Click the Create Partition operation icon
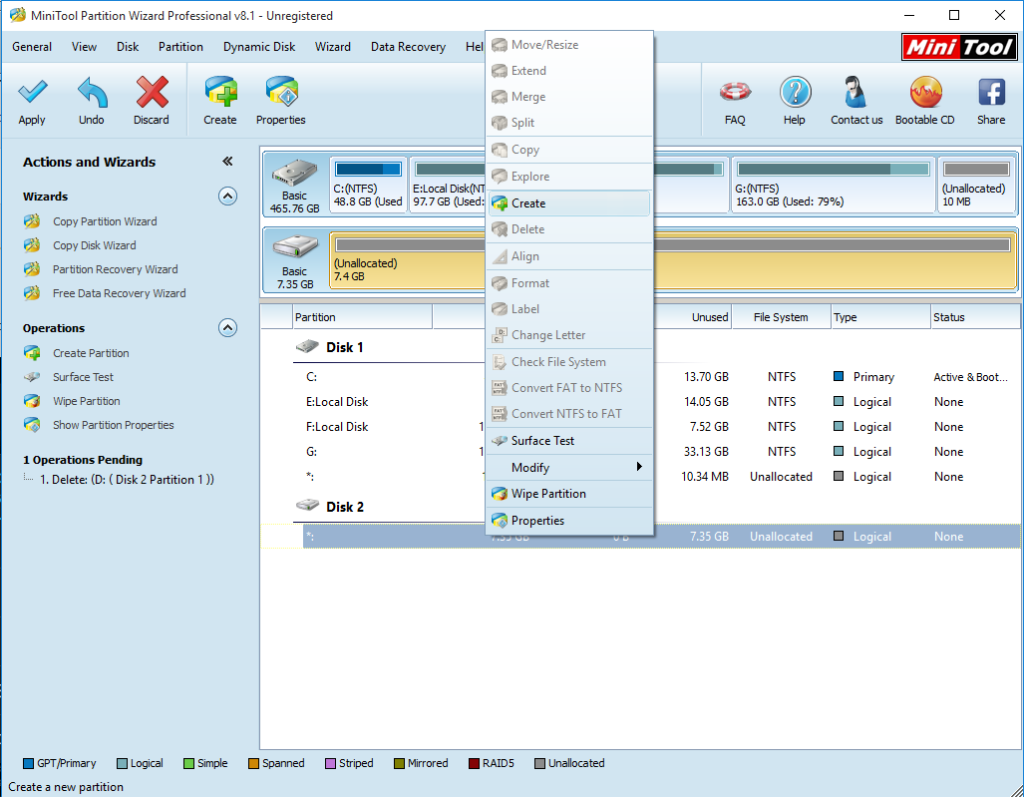Image resolution: width=1024 pixels, height=797 pixels. coord(32,353)
